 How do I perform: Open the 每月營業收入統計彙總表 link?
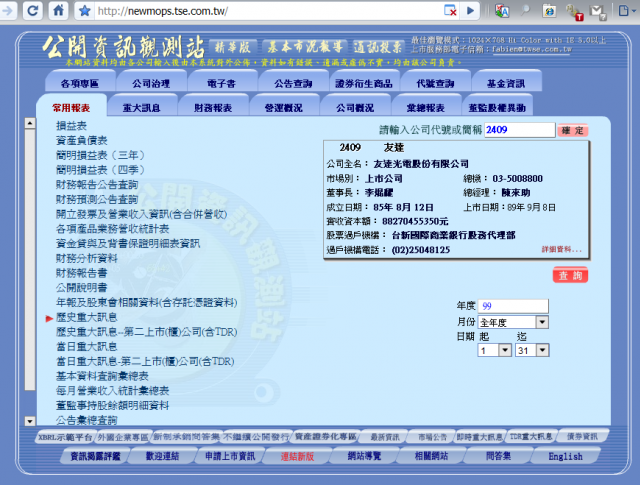coord(113,390)
